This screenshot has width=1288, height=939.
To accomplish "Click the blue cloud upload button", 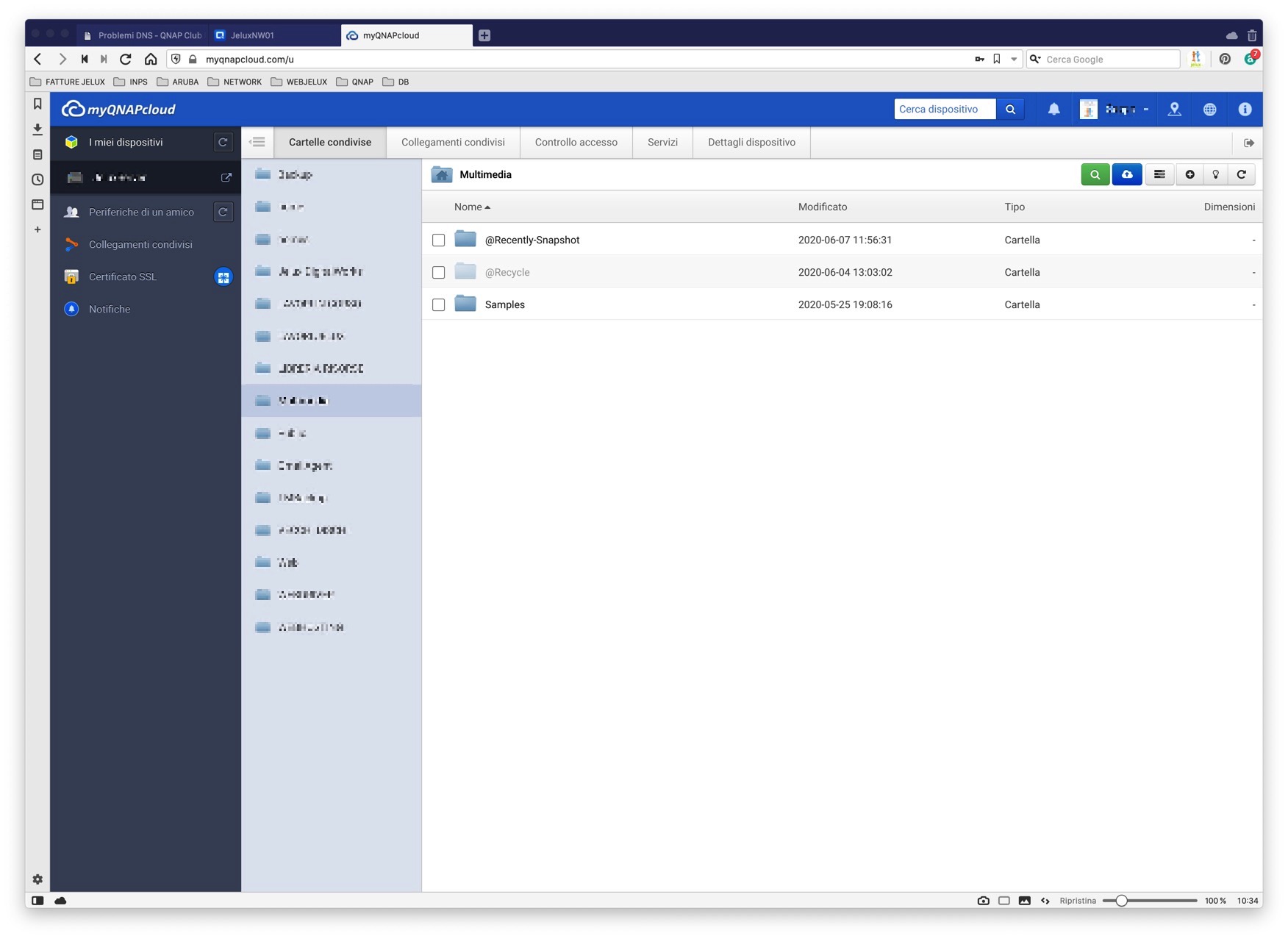I will 1126,174.
